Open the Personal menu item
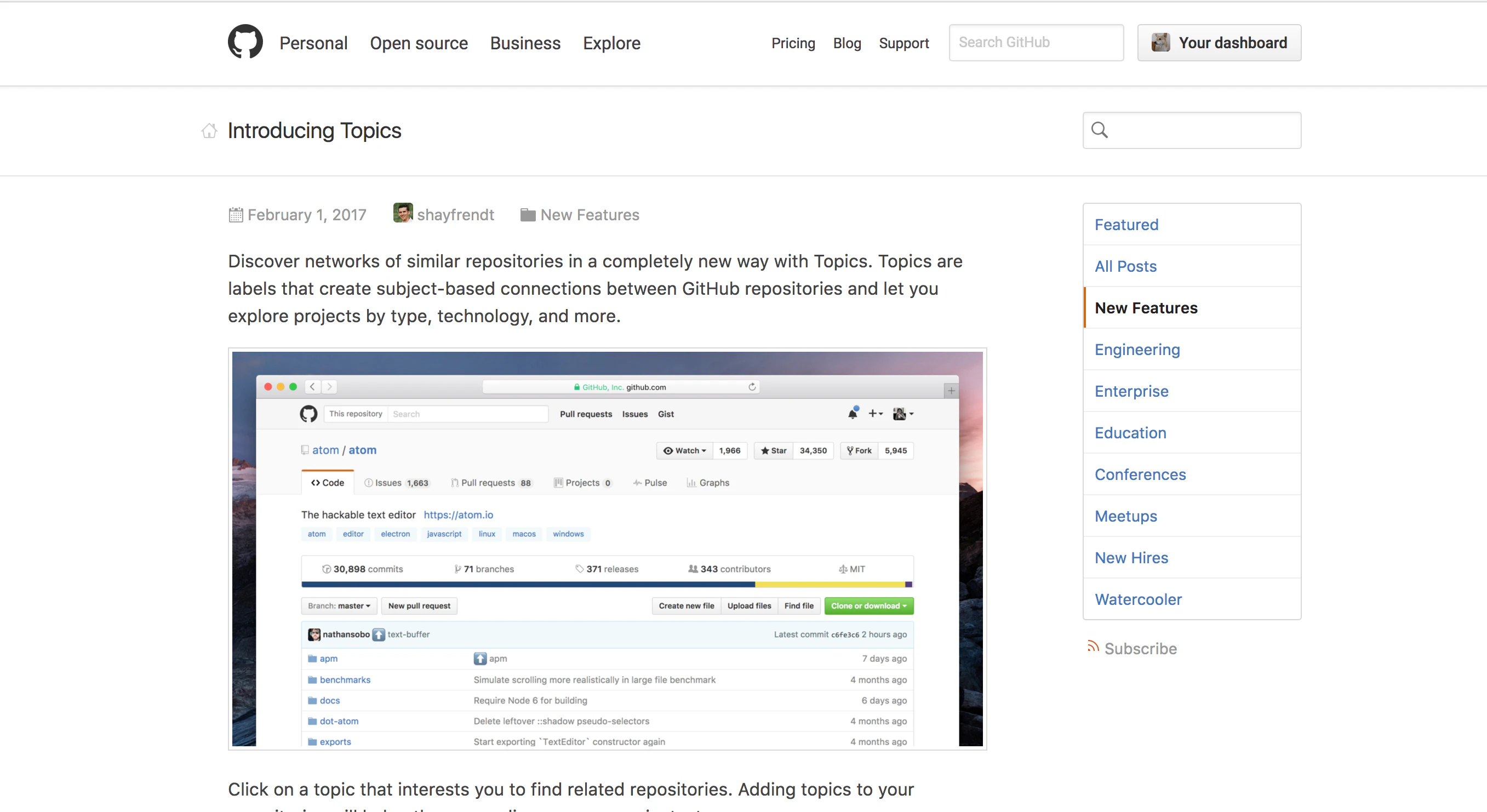The image size is (1487, 812). tap(313, 43)
